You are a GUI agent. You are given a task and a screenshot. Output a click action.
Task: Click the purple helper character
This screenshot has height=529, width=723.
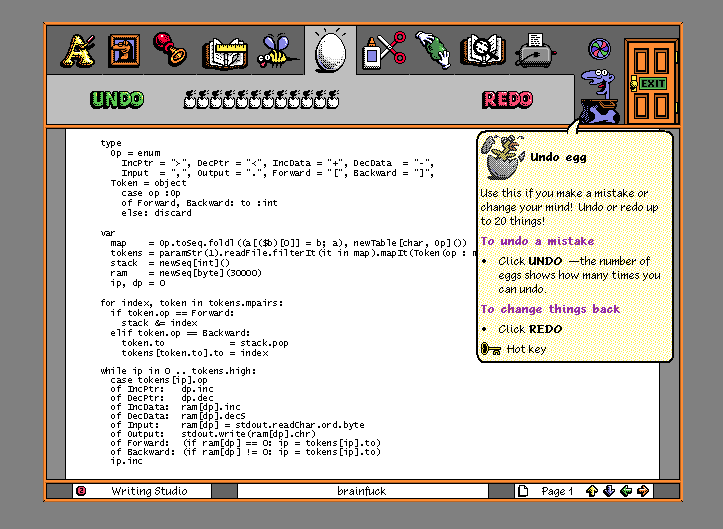click(x=599, y=96)
